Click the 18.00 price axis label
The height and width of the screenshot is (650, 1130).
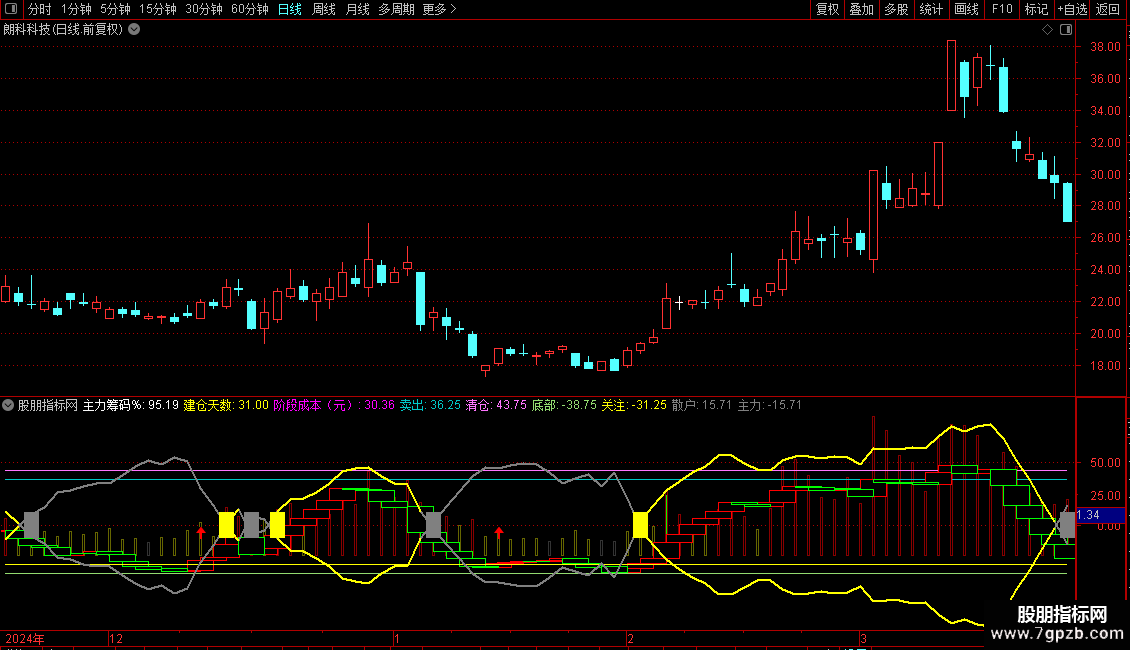click(1105, 366)
